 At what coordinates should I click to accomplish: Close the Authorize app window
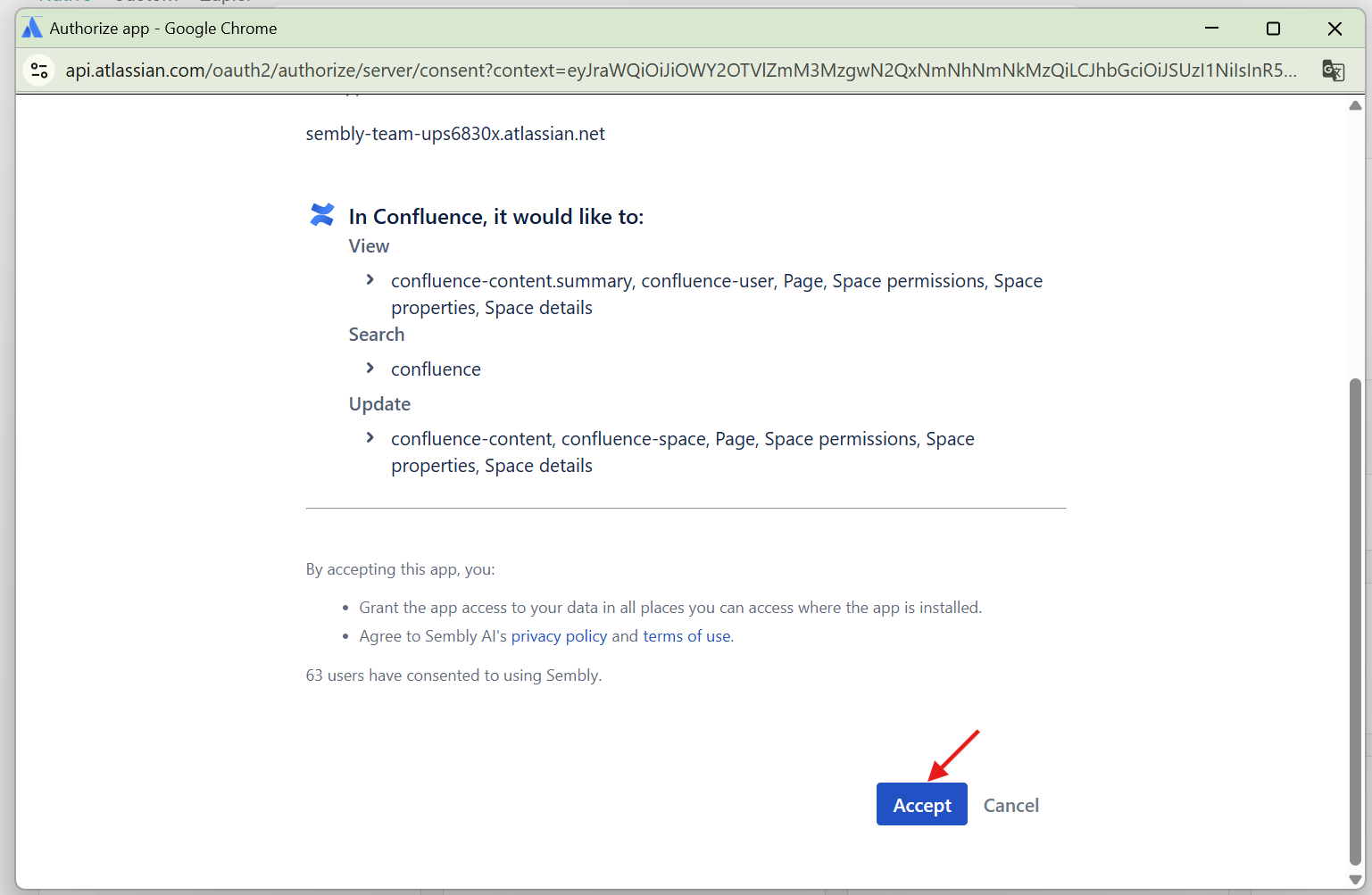[x=1335, y=29]
